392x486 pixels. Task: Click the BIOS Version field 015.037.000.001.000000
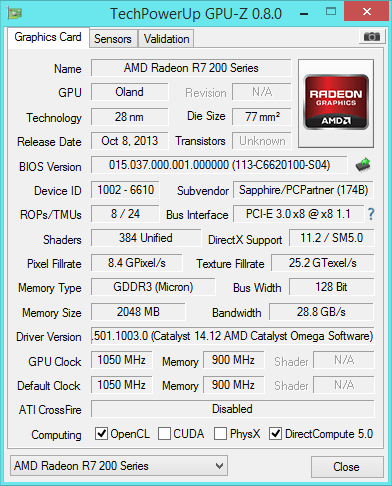pyautogui.click(x=219, y=165)
